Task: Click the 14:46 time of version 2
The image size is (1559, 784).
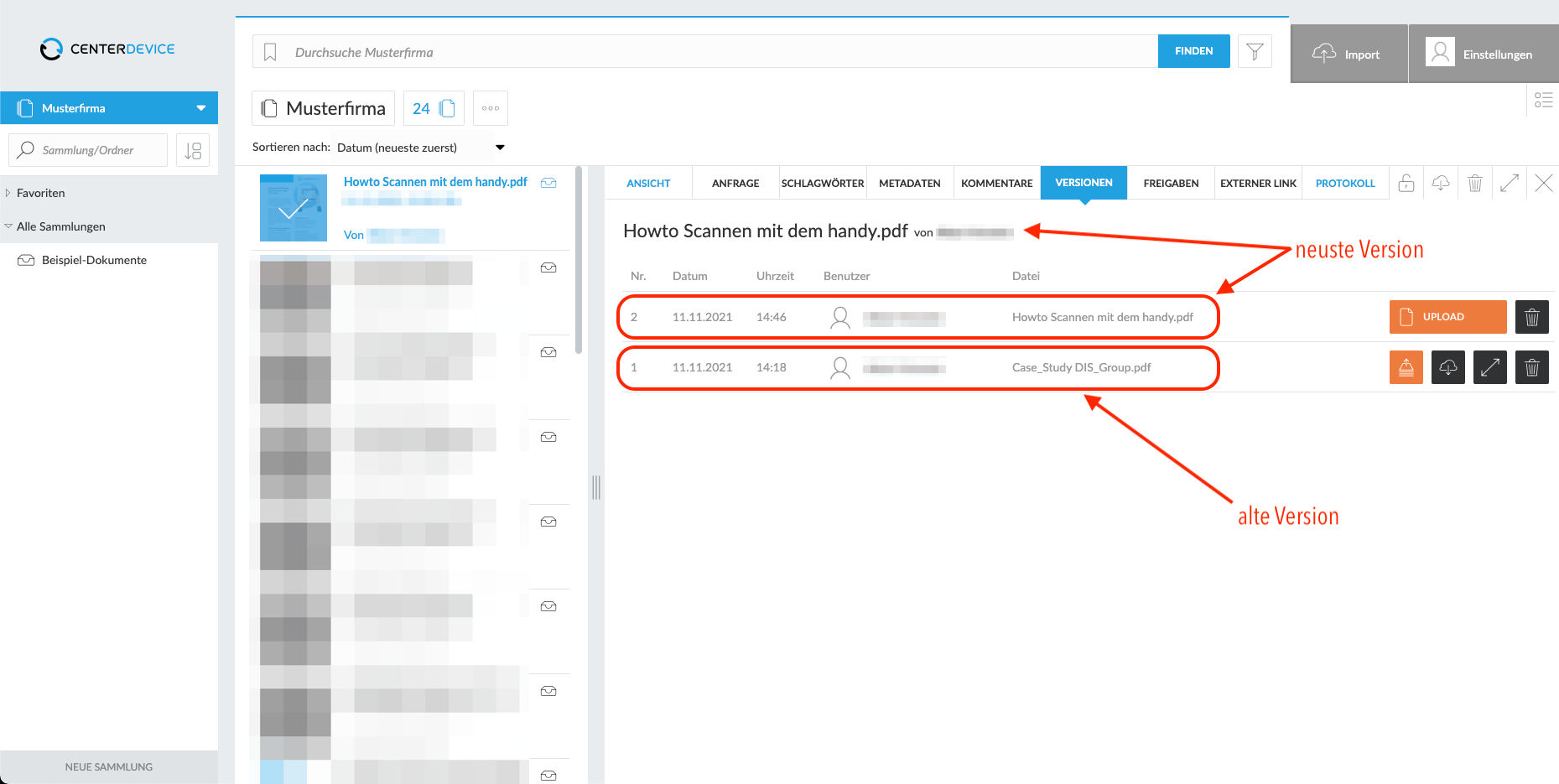Action: pyautogui.click(x=771, y=317)
